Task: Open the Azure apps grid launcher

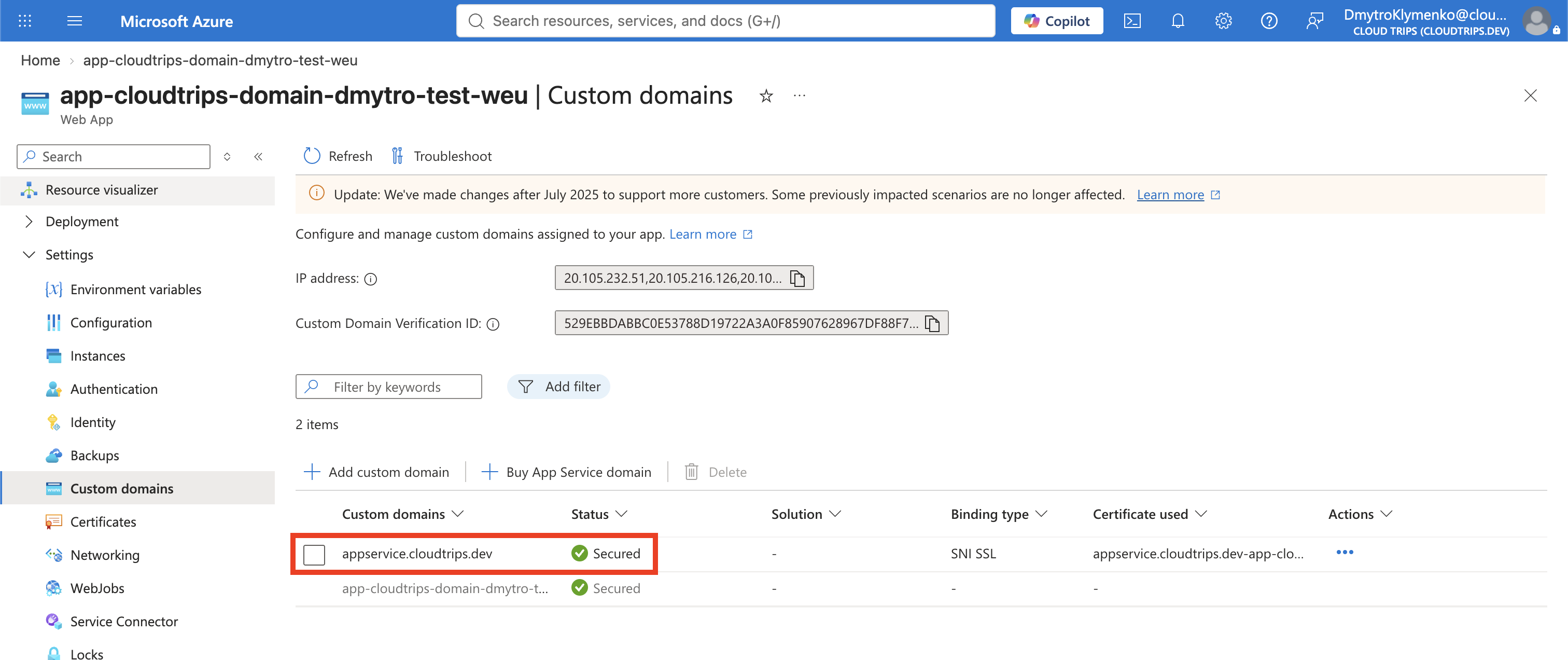Action: tap(25, 21)
